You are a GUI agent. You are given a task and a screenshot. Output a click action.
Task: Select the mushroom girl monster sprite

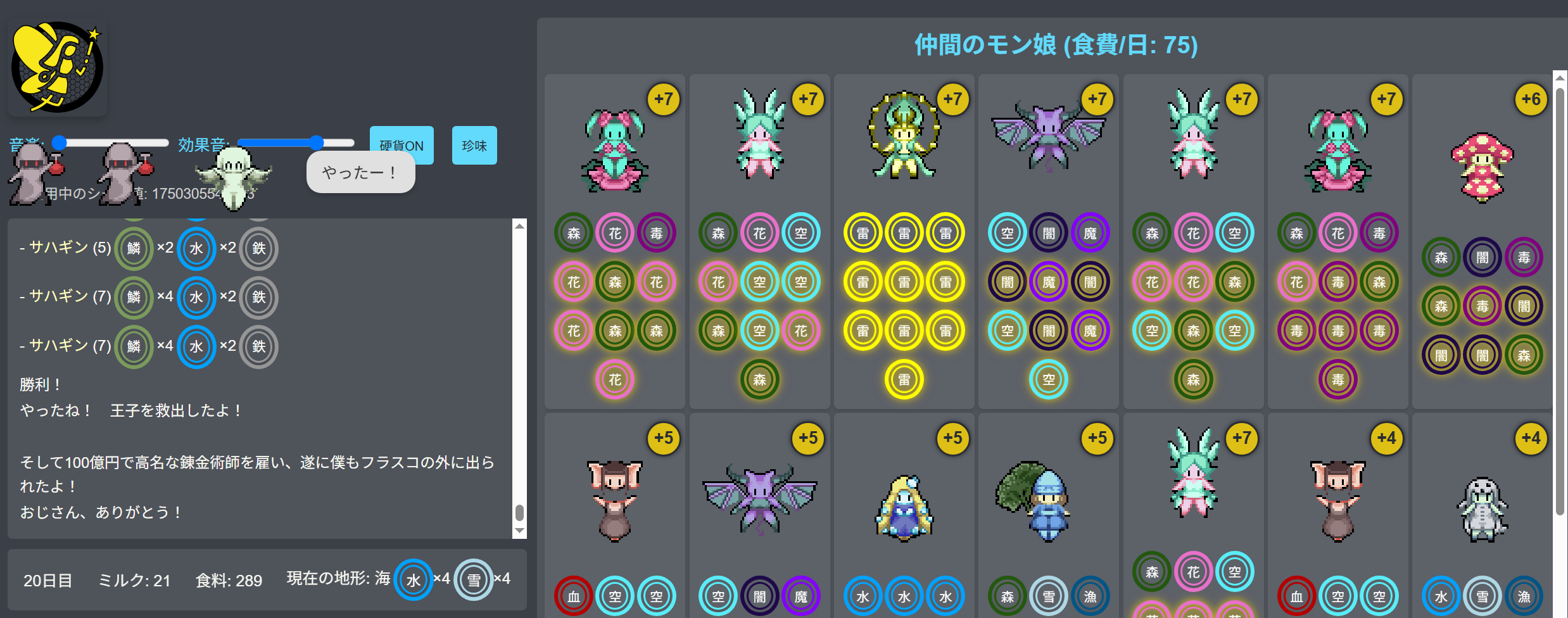coord(1482,167)
